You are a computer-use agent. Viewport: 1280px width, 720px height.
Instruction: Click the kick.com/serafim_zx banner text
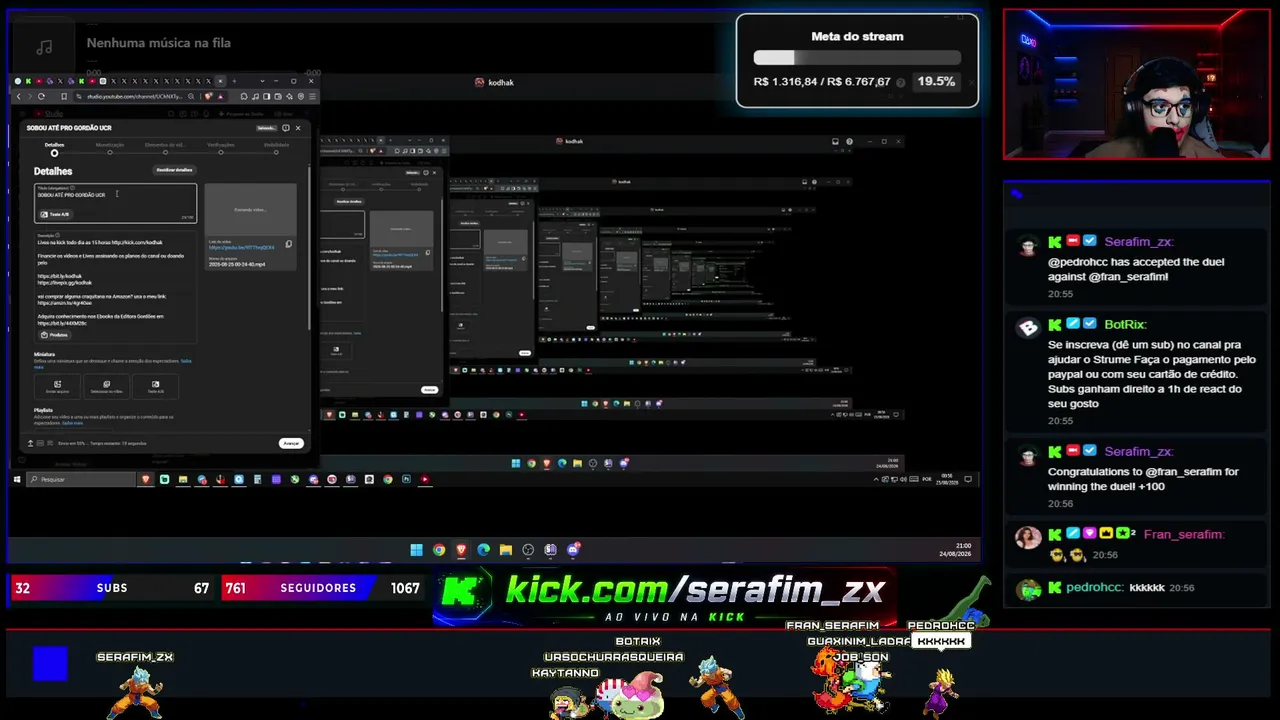(695, 590)
